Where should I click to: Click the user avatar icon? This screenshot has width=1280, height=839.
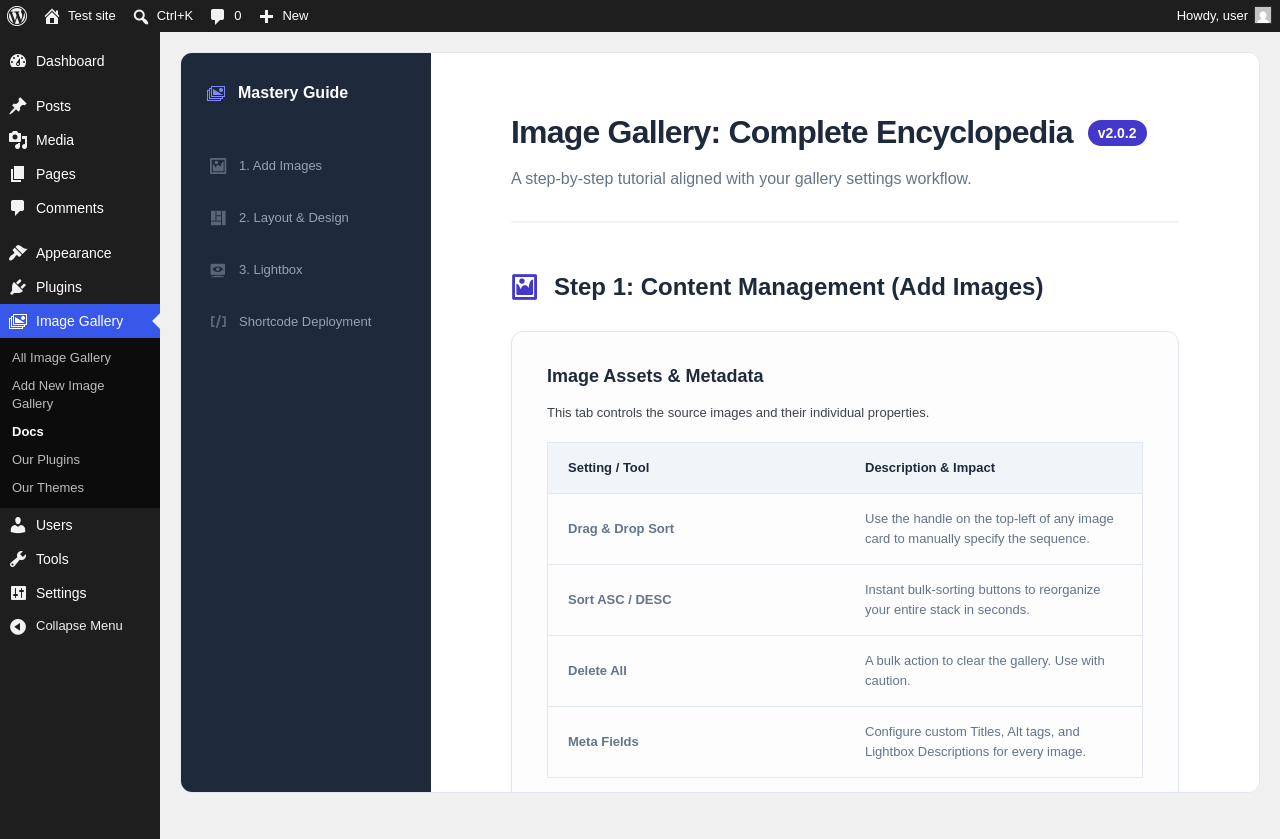pos(1263,15)
